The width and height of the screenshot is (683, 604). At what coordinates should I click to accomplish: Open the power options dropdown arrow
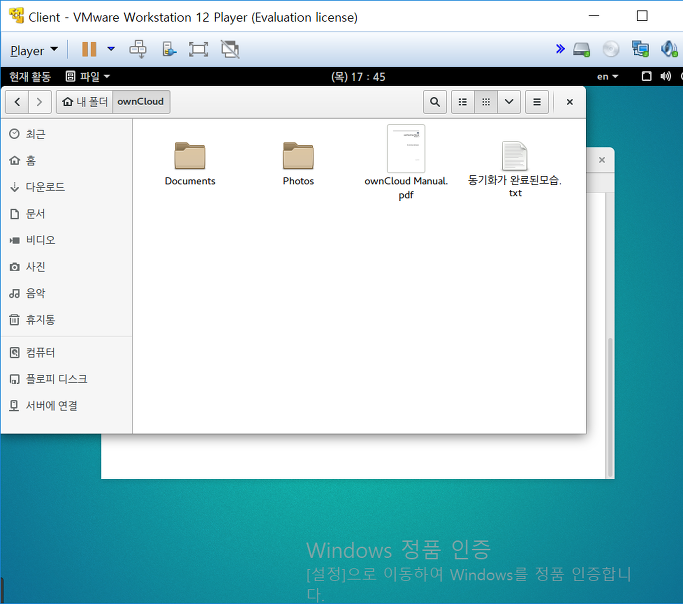[x=111, y=49]
